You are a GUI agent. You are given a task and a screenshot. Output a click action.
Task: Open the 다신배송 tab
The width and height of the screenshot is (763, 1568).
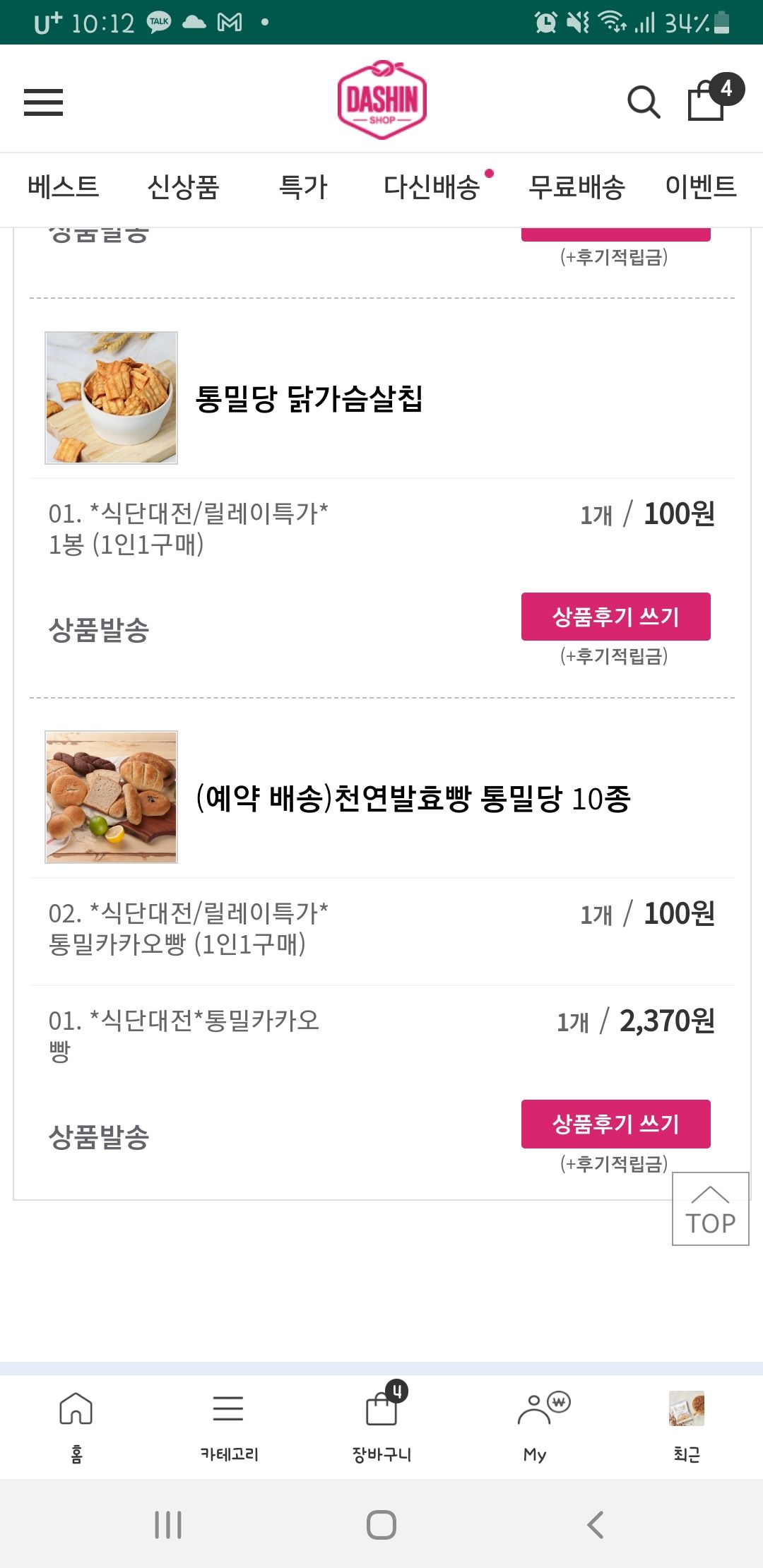coord(432,187)
